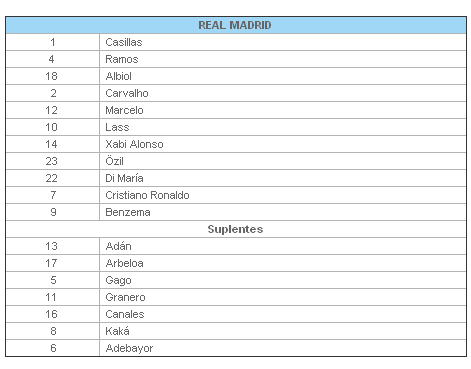This screenshot has height=369, width=471.
Task: Click on Özil in the table
Action: pos(114,161)
